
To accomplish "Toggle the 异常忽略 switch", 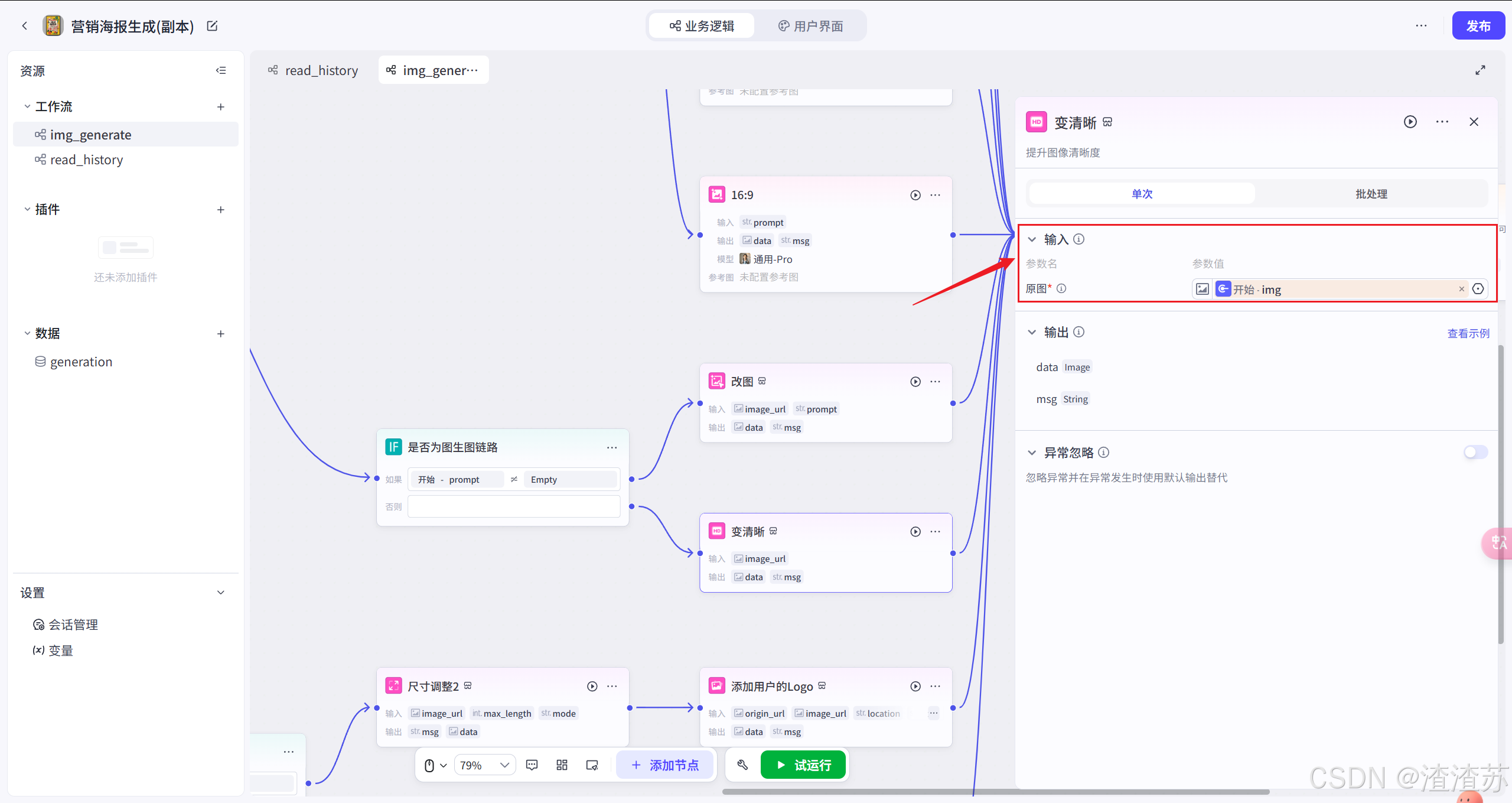I will point(1475,452).
